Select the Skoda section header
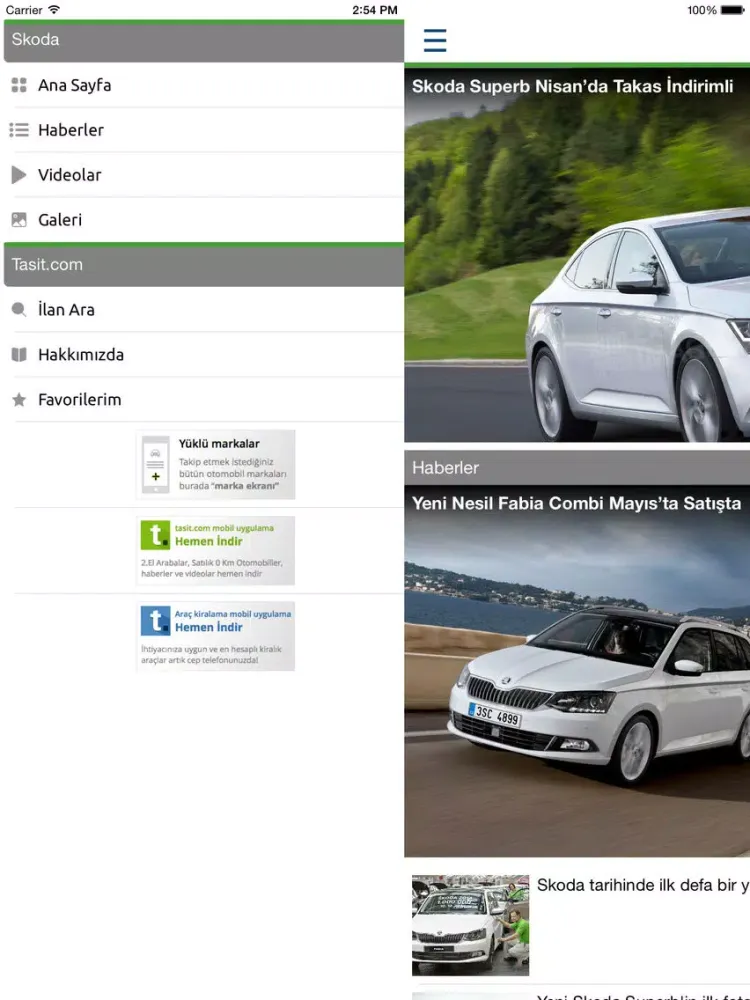 point(204,40)
